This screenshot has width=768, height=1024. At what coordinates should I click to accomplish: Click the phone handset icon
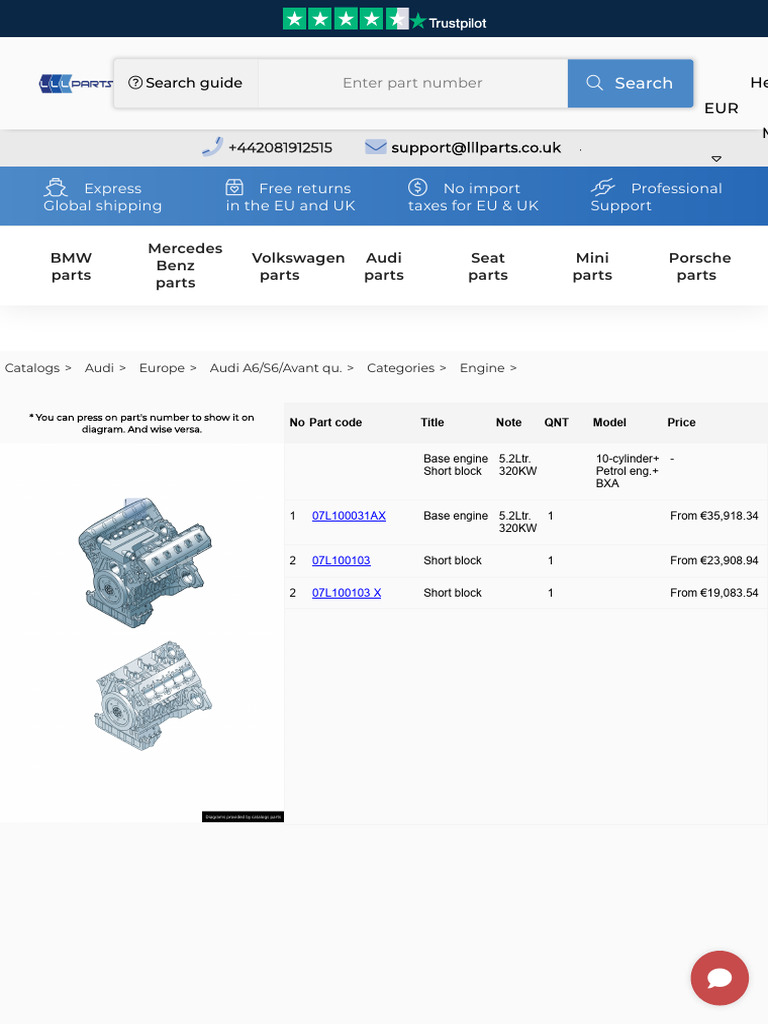point(212,147)
